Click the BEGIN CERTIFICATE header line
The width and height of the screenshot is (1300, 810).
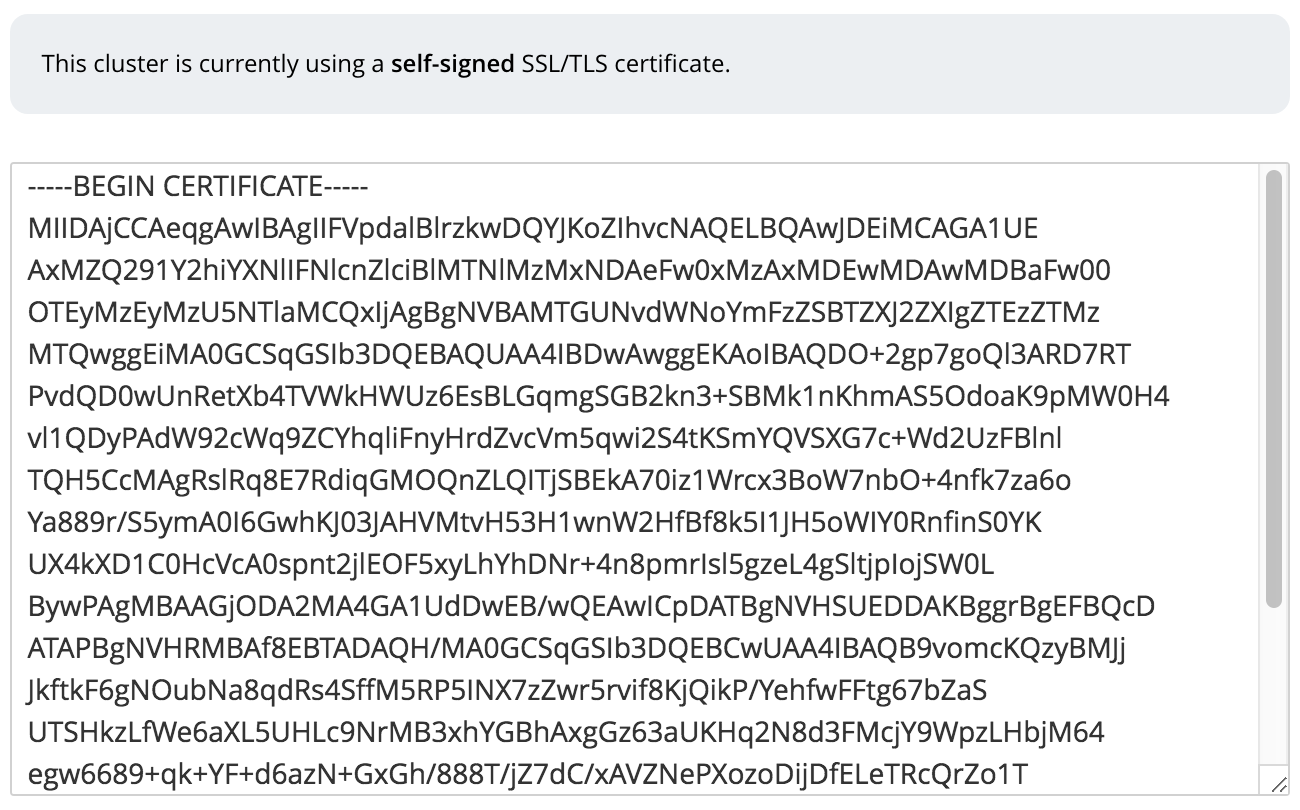[x=198, y=187]
